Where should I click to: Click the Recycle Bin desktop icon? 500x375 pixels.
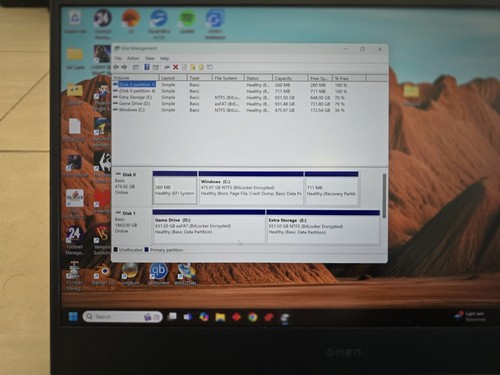pyautogui.click(x=75, y=21)
